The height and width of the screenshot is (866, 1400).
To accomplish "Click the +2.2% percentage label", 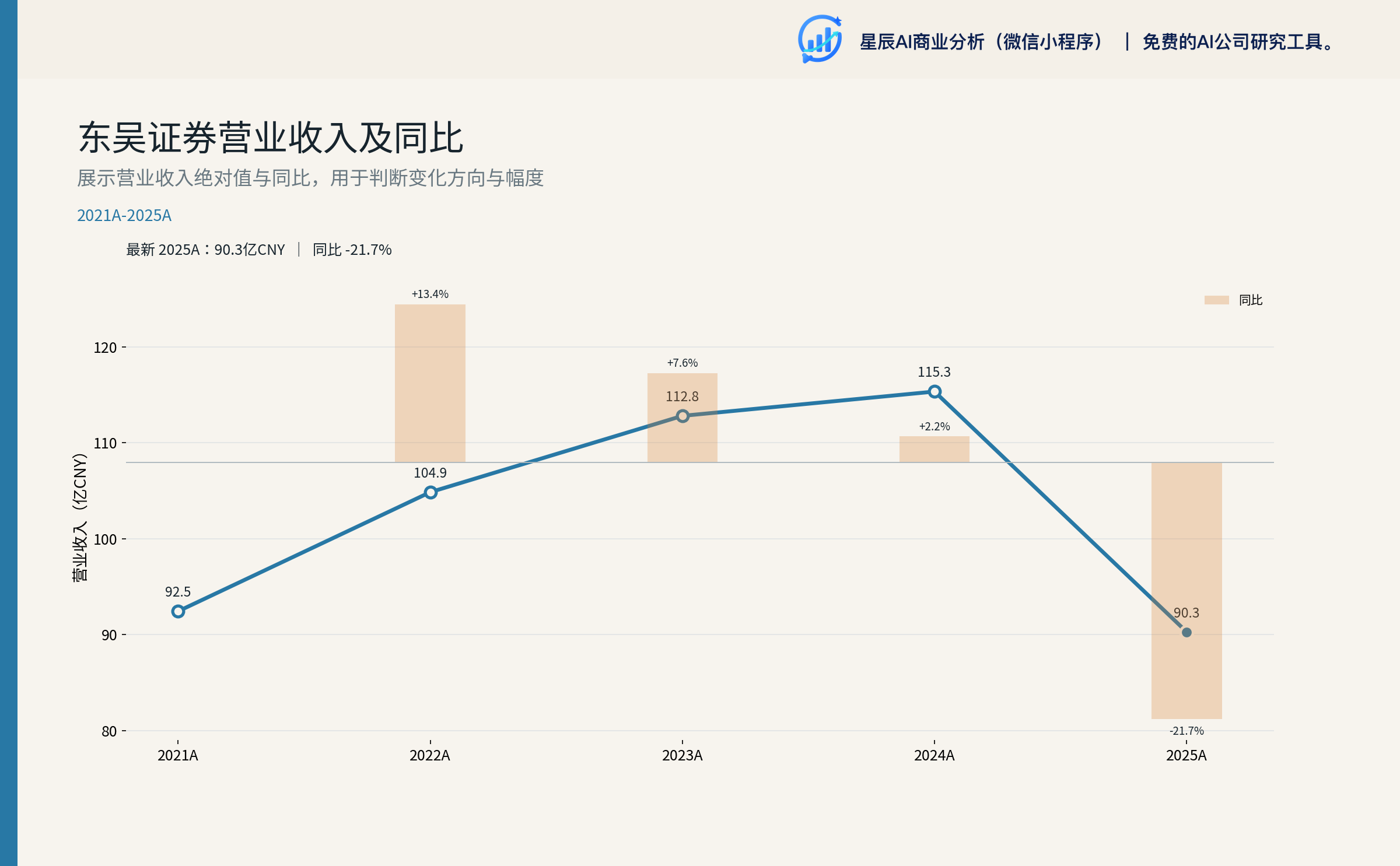I will click(x=935, y=426).
